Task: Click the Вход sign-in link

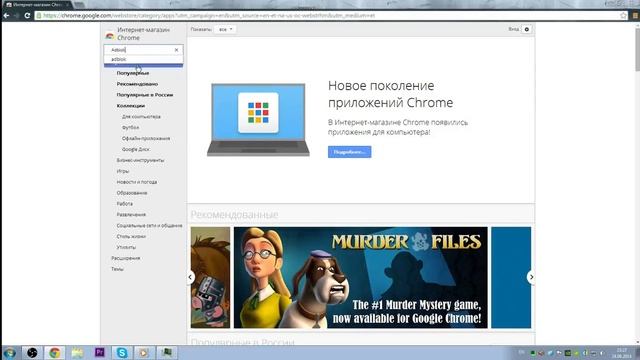Action: tap(513, 29)
